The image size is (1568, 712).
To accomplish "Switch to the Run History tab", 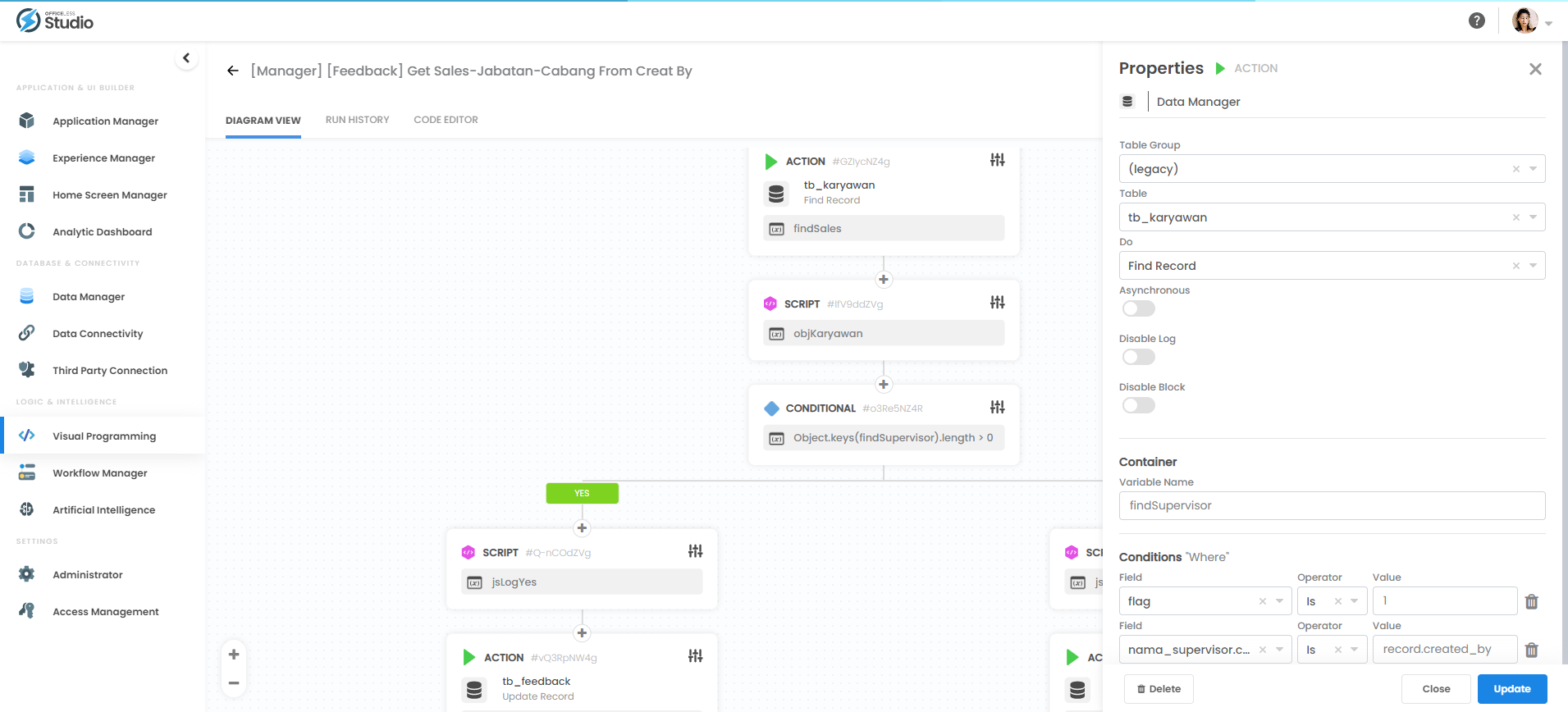I will click(x=357, y=120).
